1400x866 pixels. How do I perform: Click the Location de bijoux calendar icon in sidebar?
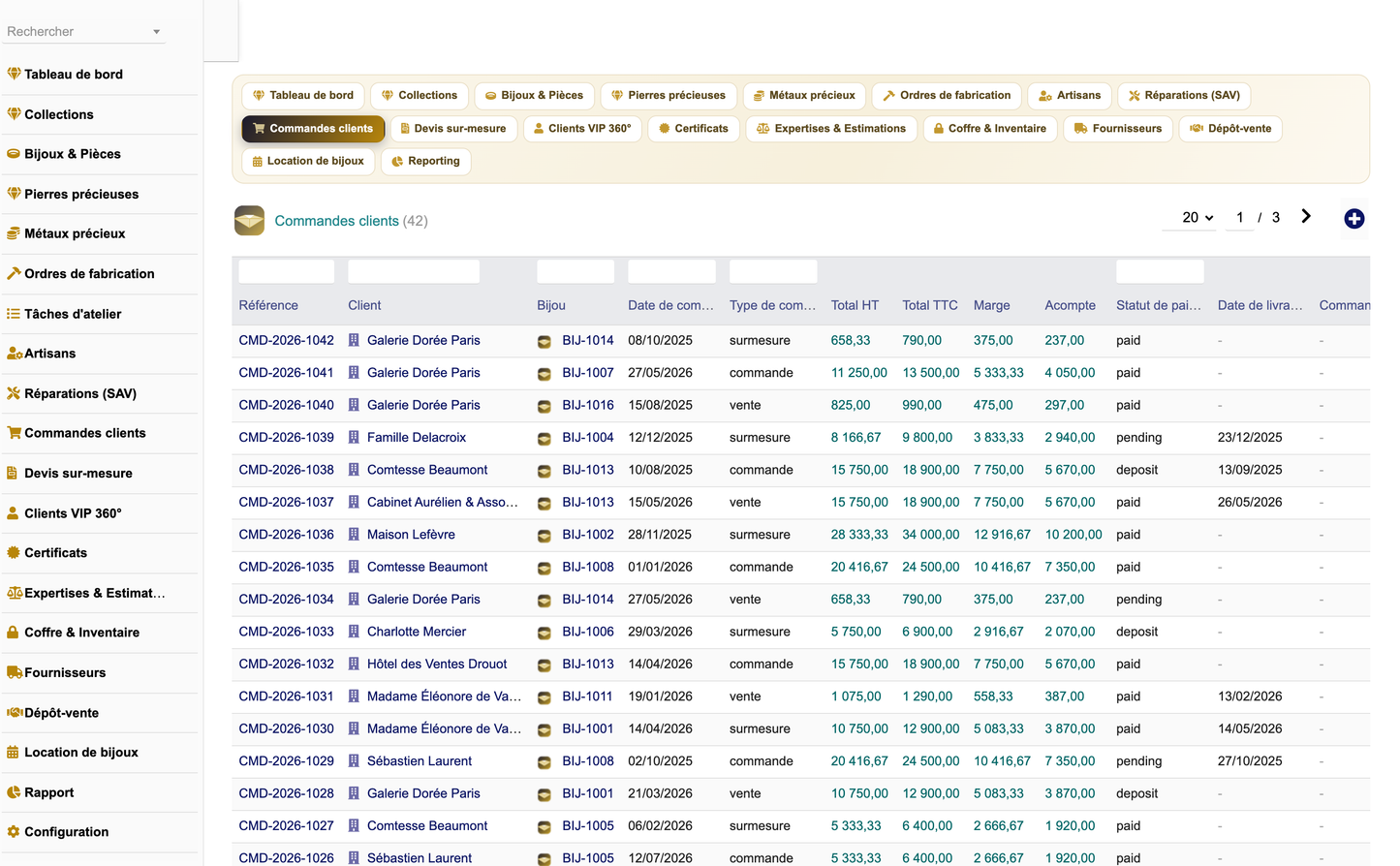pos(13,752)
